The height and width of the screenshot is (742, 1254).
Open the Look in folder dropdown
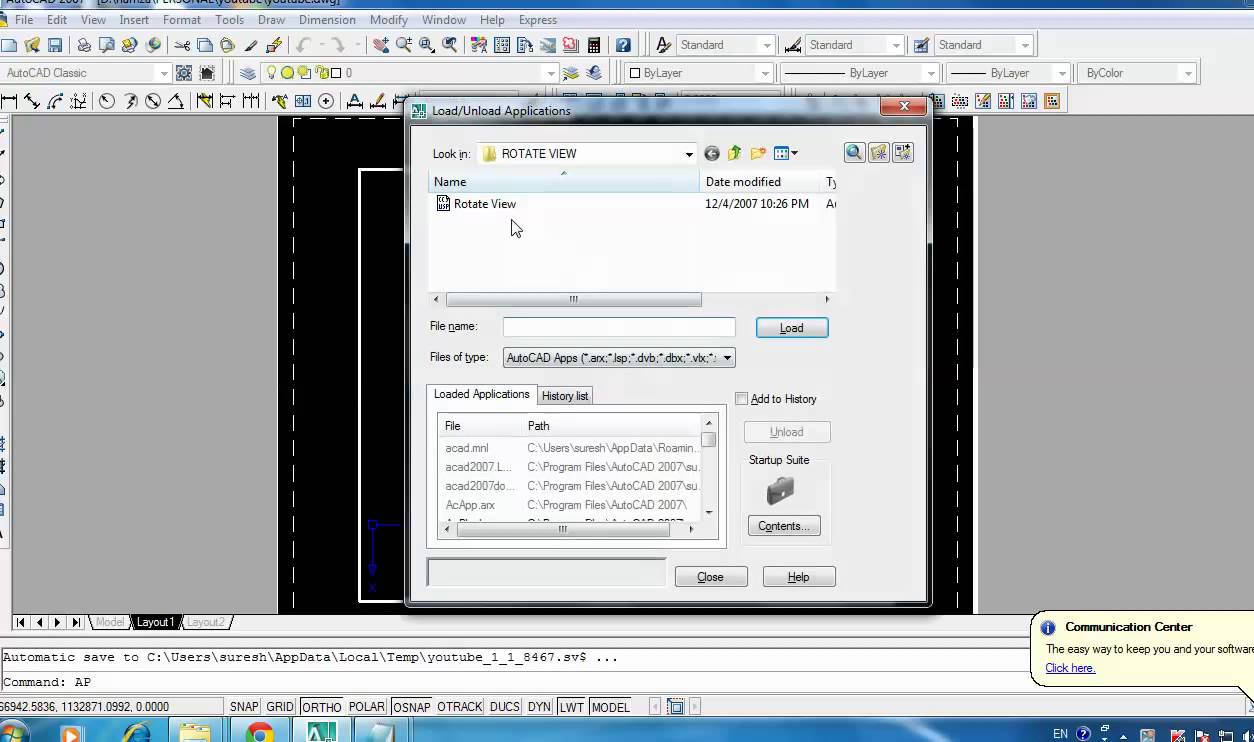[689, 153]
